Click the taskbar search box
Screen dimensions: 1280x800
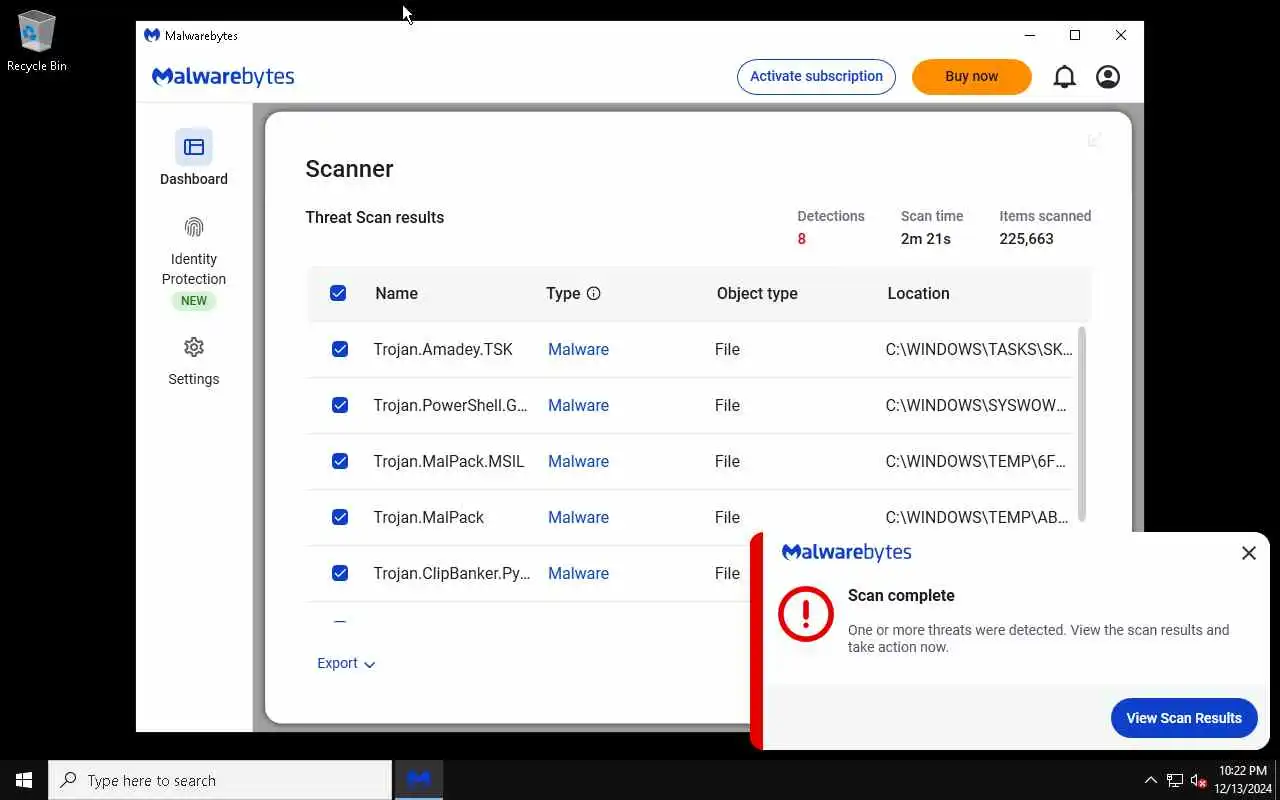click(220, 780)
